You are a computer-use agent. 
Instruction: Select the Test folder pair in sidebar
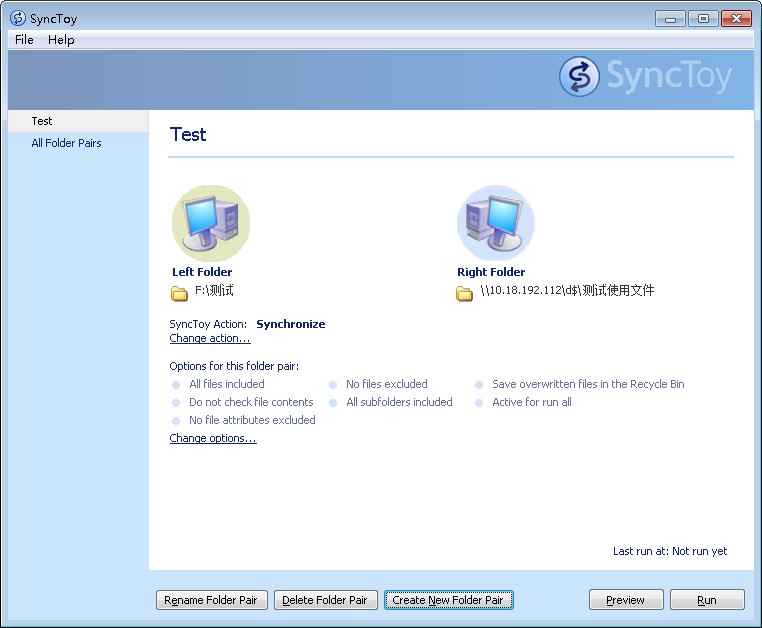coord(78,121)
